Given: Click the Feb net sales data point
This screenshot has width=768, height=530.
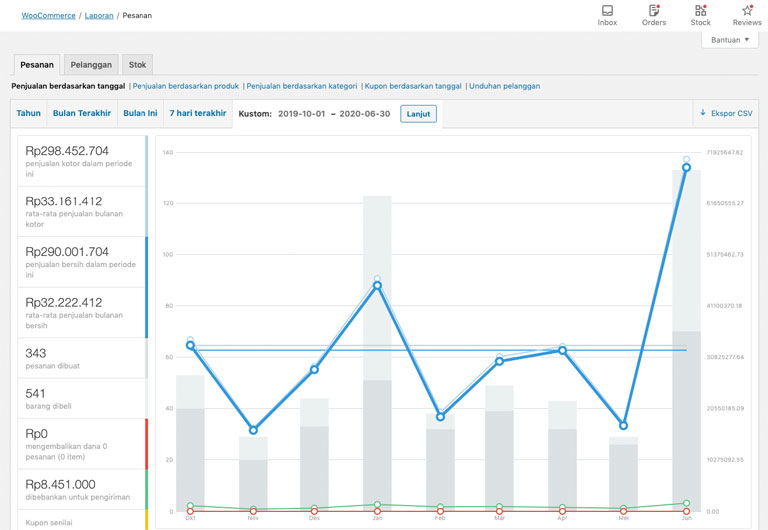Looking at the screenshot, I should [x=440, y=417].
